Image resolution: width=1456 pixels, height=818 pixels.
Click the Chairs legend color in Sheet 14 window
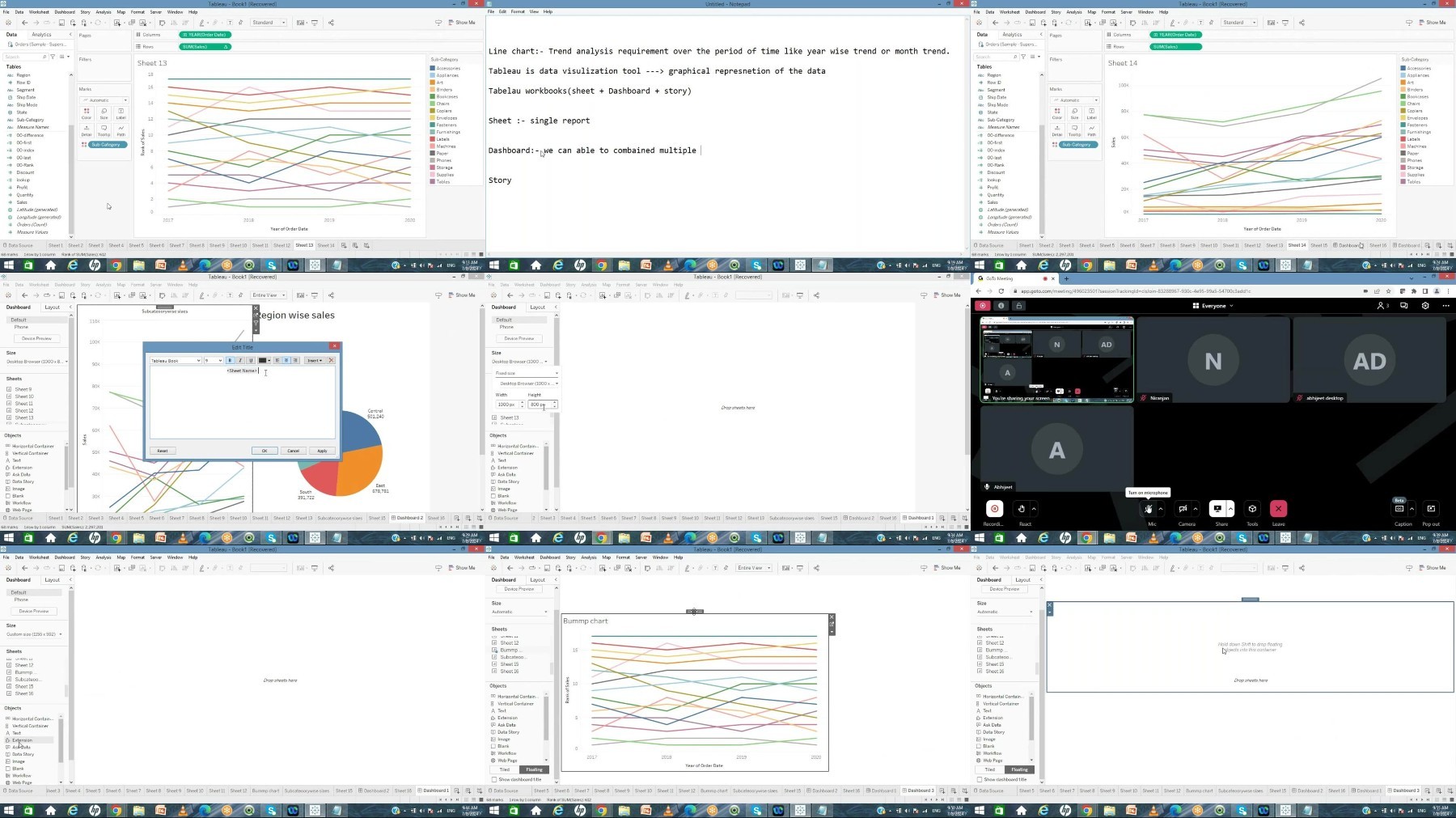point(1404,104)
